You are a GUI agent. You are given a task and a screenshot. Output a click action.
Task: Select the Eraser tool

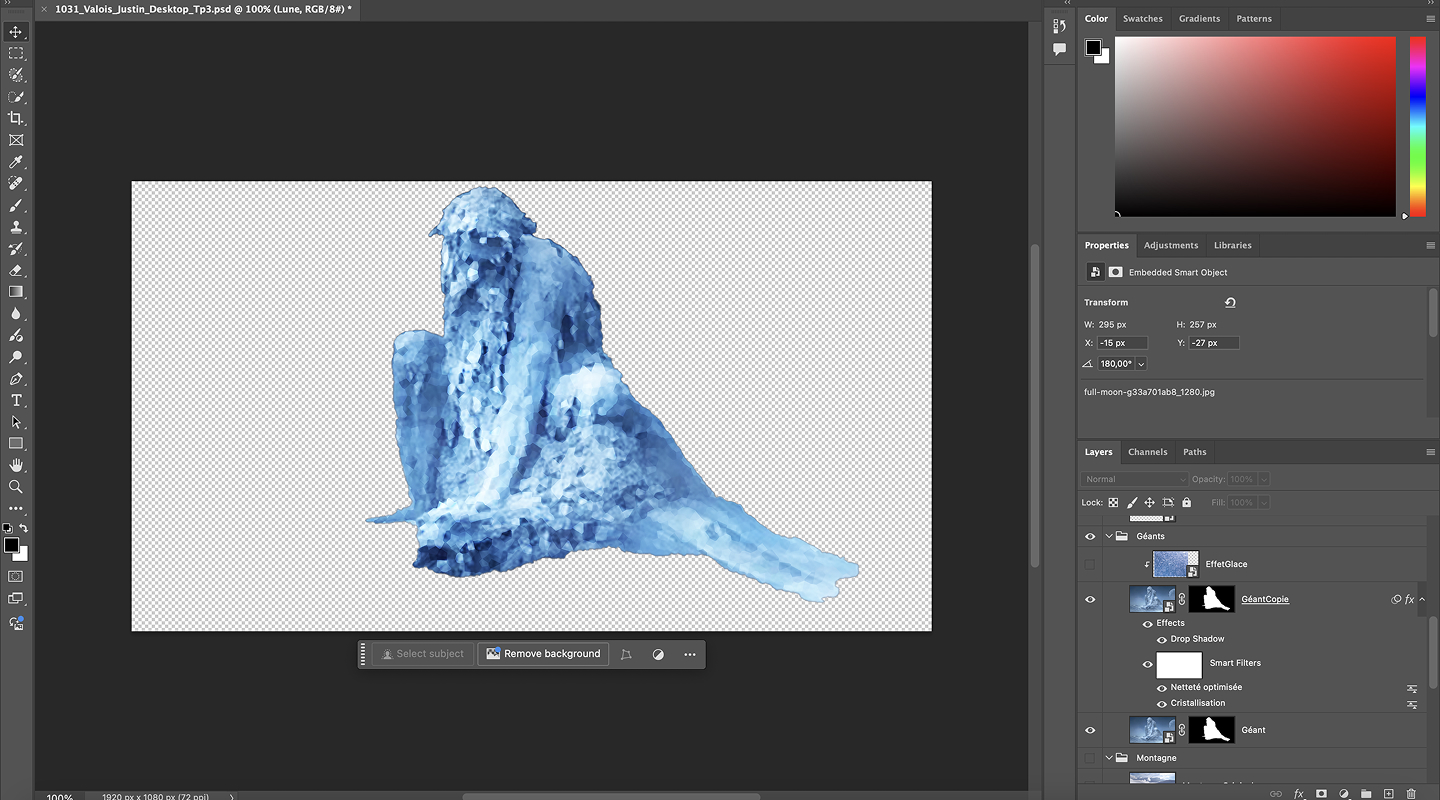coord(16,270)
